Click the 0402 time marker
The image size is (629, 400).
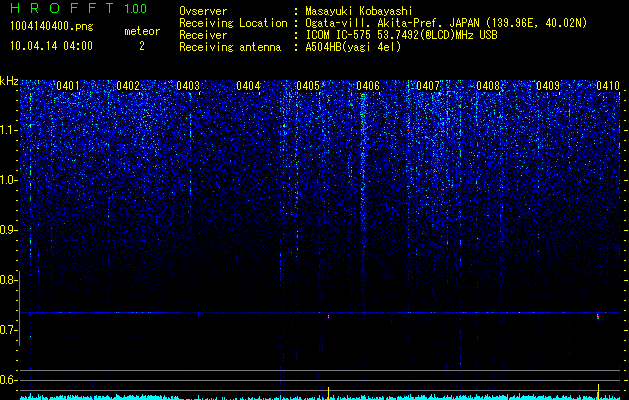pos(128,86)
